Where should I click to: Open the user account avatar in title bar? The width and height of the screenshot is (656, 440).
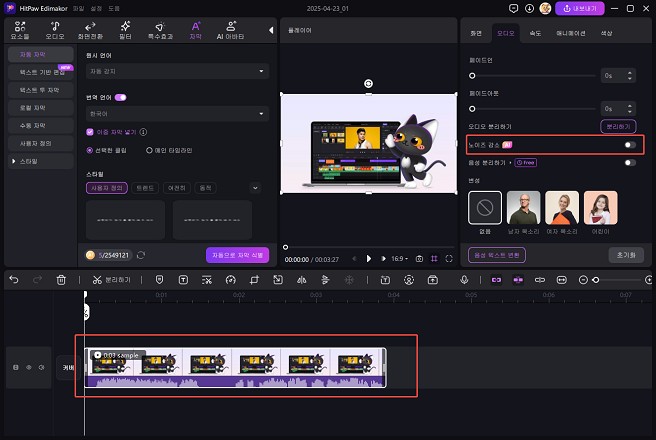(545, 8)
